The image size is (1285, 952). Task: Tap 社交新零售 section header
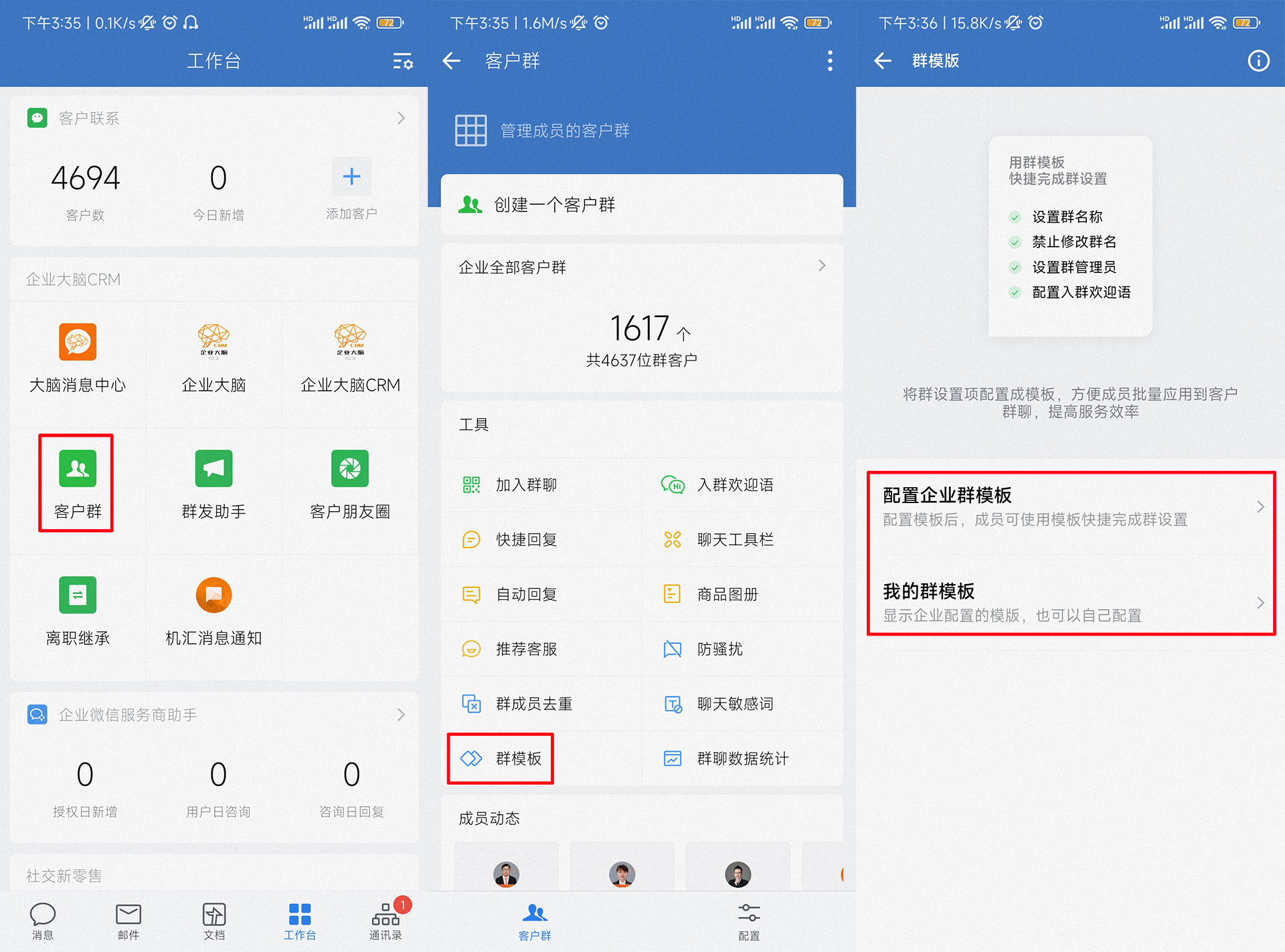(64, 876)
